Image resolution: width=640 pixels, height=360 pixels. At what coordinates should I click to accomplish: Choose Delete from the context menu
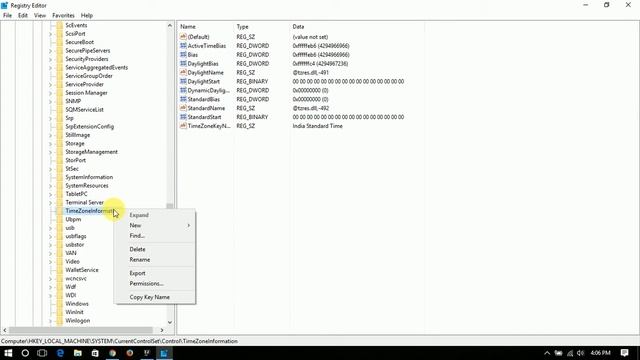(155, 249)
